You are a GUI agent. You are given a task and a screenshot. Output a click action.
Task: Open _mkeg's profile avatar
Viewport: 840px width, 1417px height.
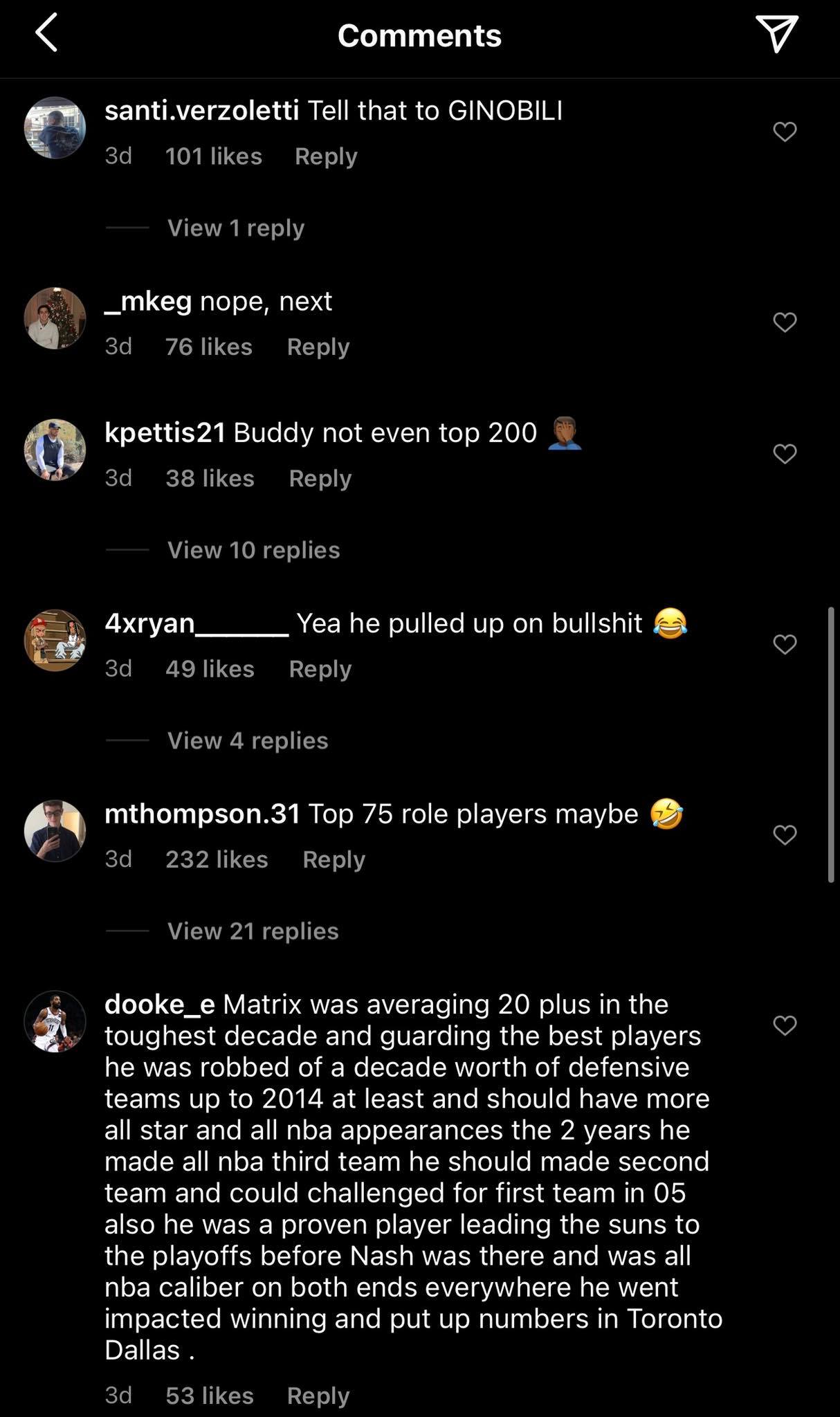[x=55, y=318]
